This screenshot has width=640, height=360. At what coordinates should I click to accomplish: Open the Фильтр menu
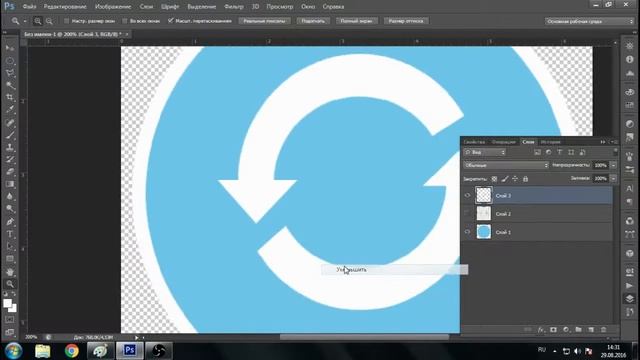pos(234,7)
